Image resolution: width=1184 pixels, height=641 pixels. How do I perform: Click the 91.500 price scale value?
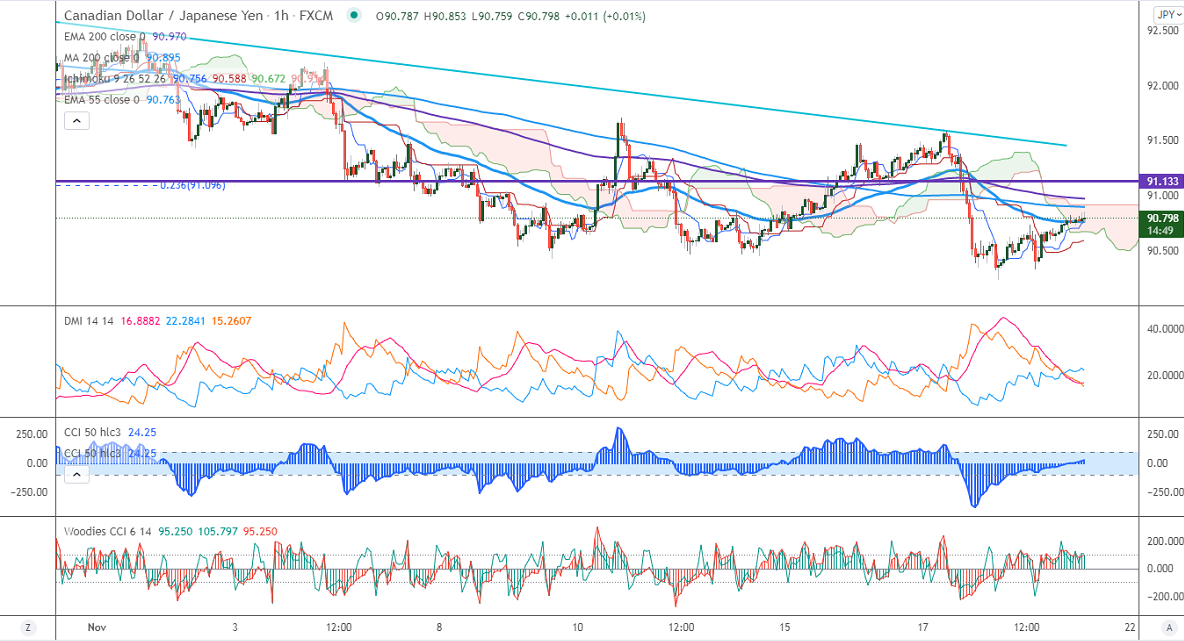click(x=1162, y=140)
